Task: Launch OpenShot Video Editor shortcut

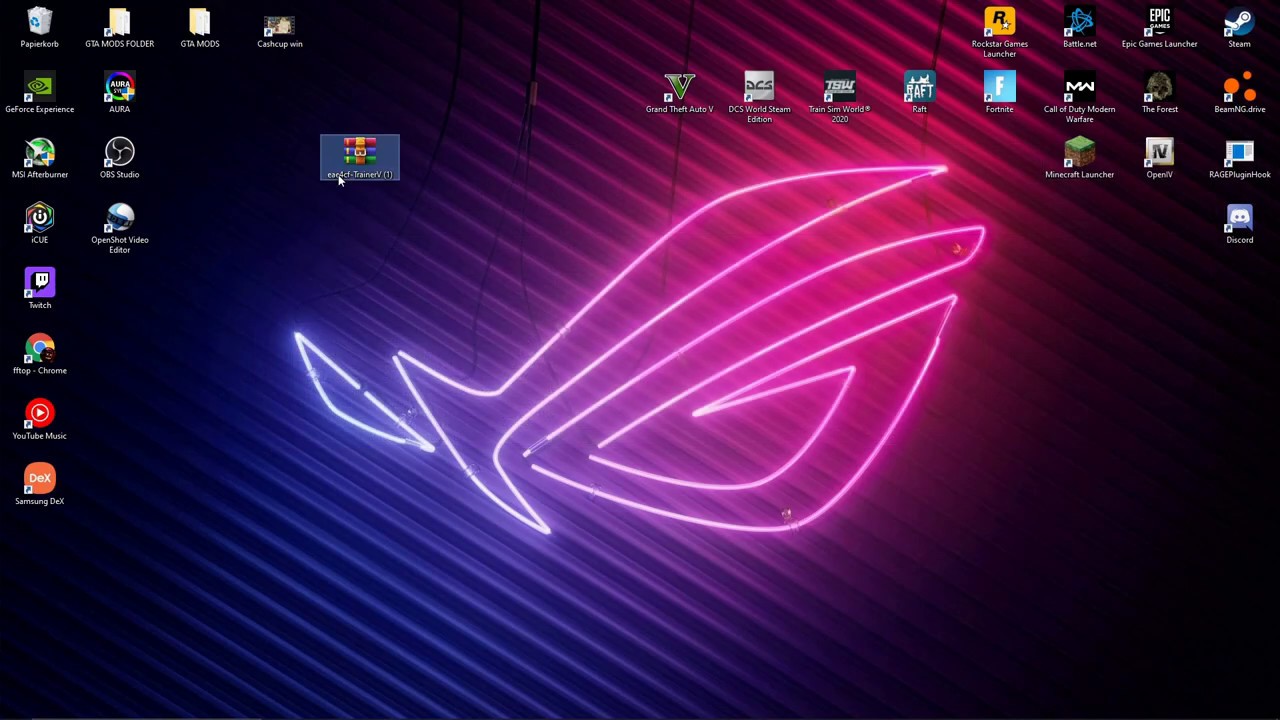Action: coord(119,228)
